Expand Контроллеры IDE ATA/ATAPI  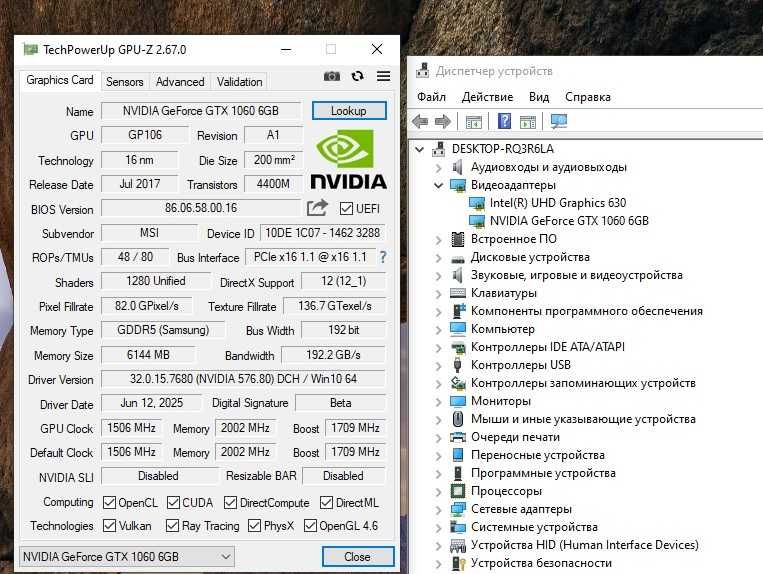pos(438,348)
